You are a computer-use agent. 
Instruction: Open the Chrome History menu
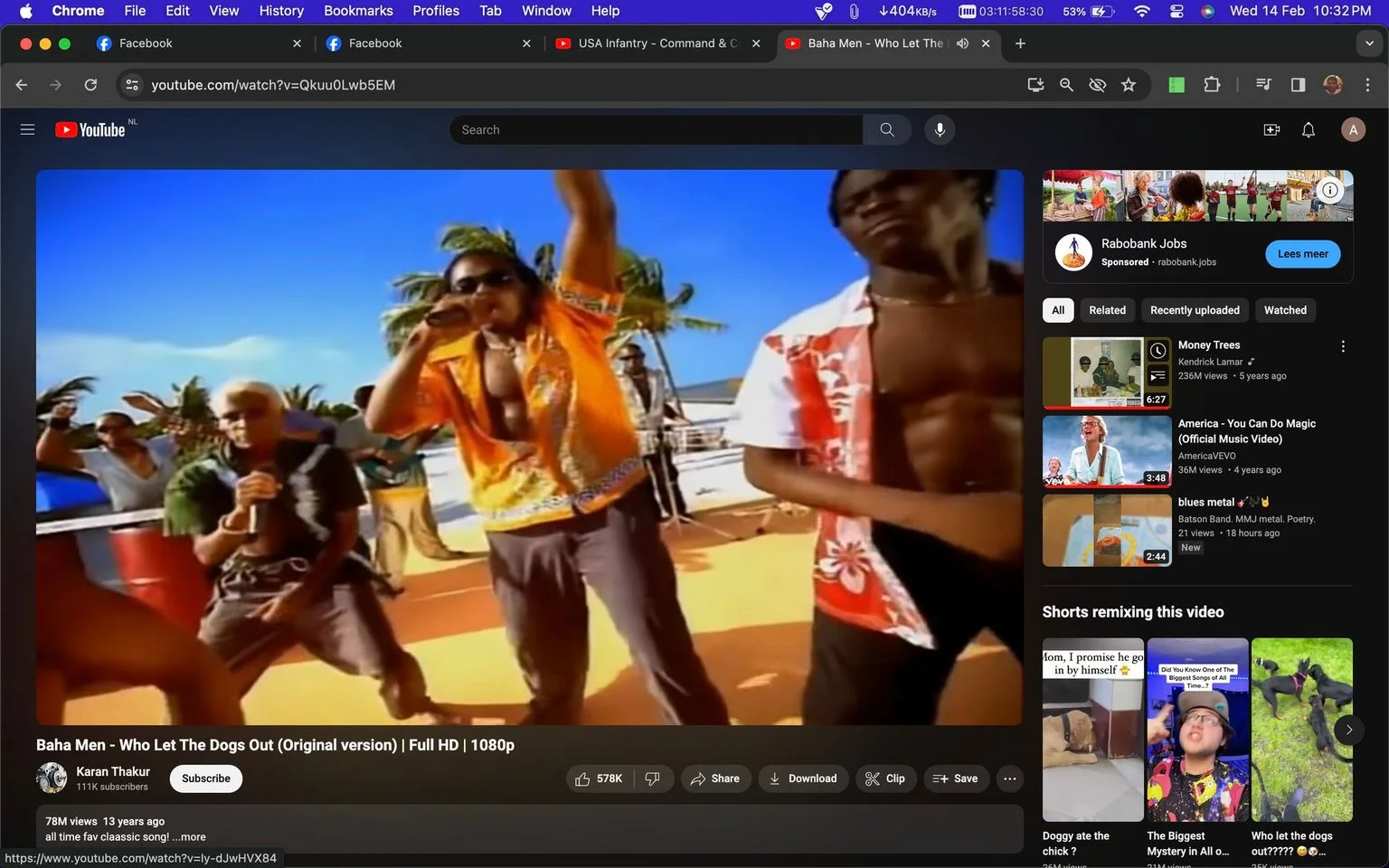[281, 11]
